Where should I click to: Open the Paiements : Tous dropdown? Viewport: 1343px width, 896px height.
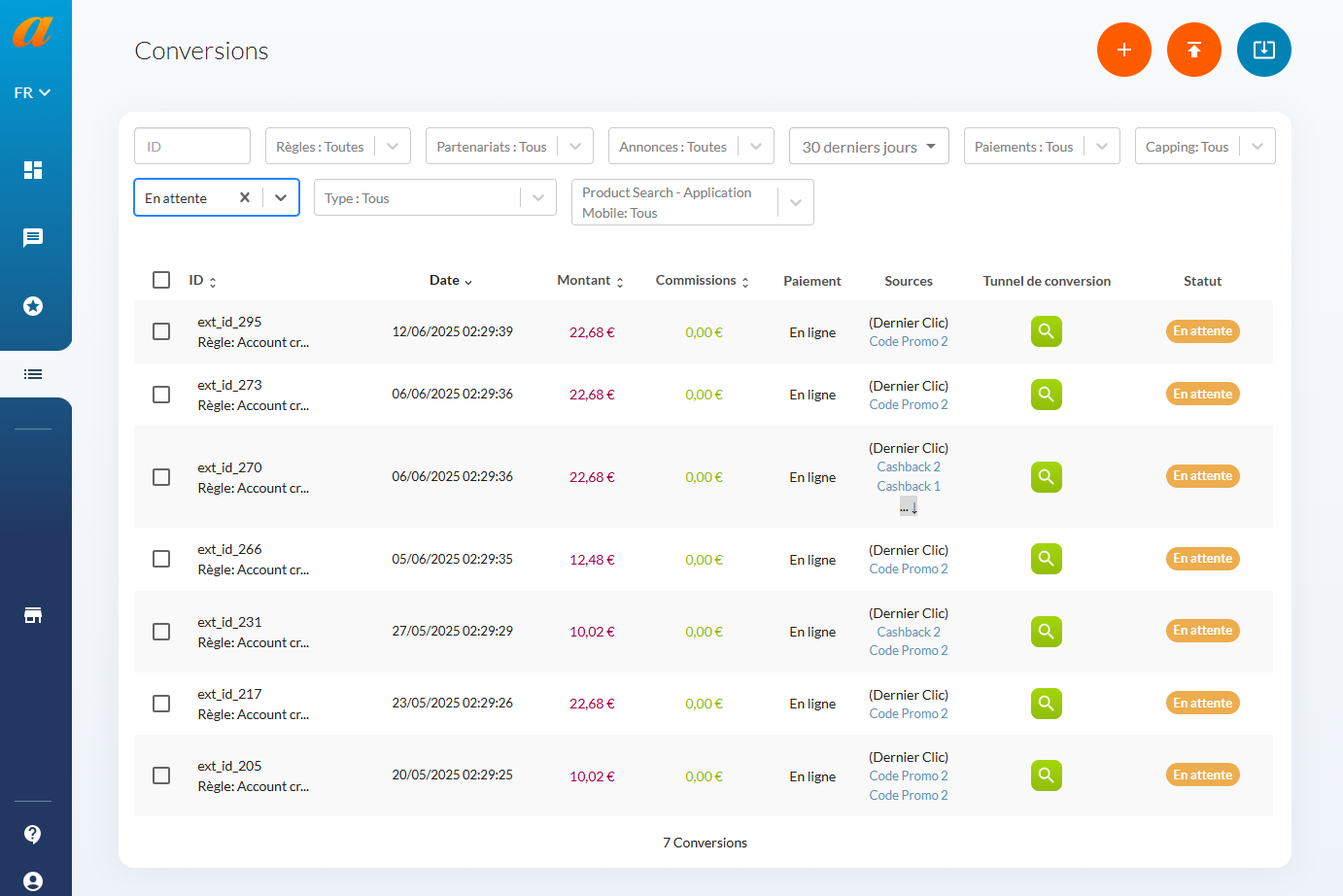pyautogui.click(x=1042, y=146)
